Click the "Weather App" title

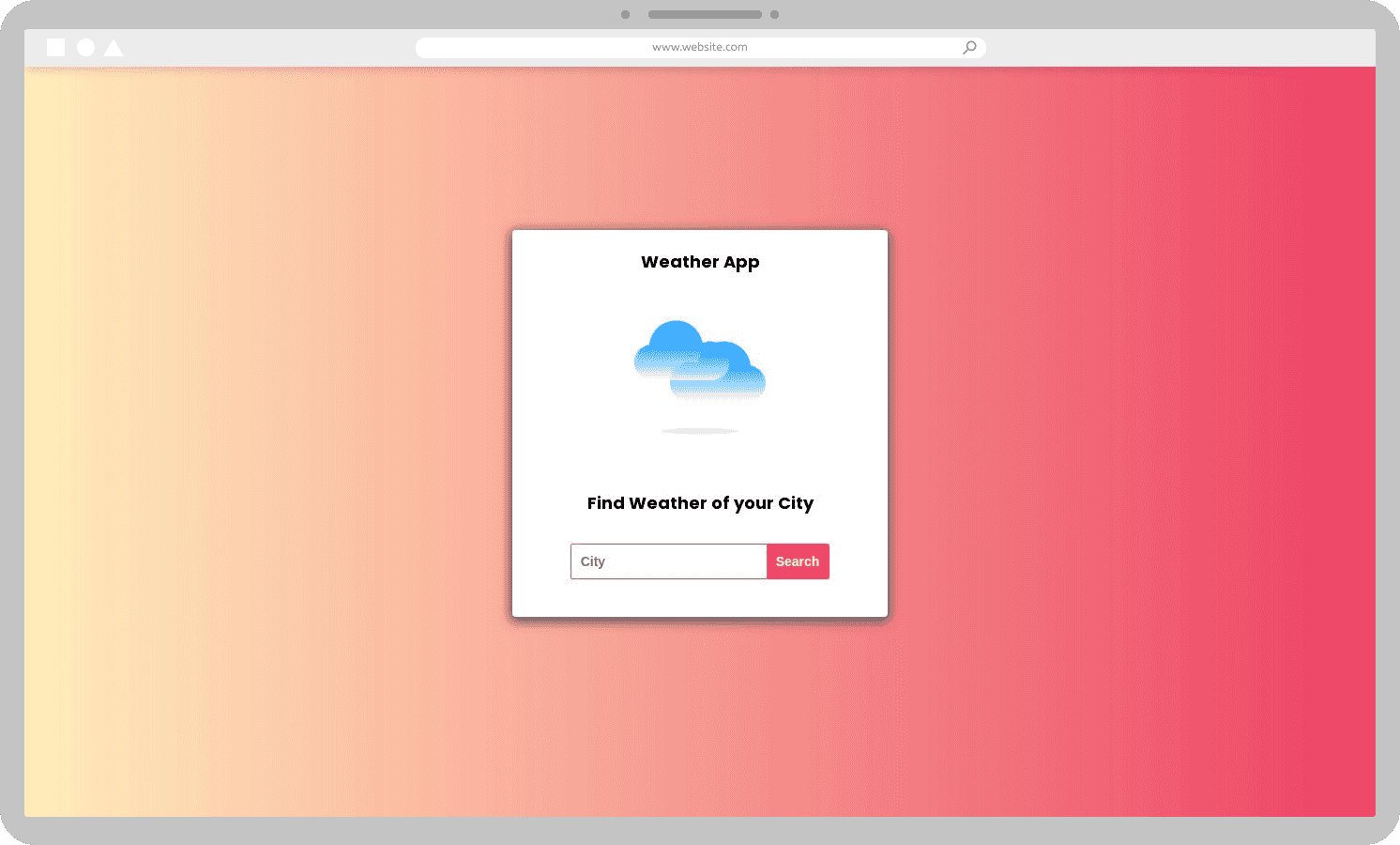tap(700, 262)
